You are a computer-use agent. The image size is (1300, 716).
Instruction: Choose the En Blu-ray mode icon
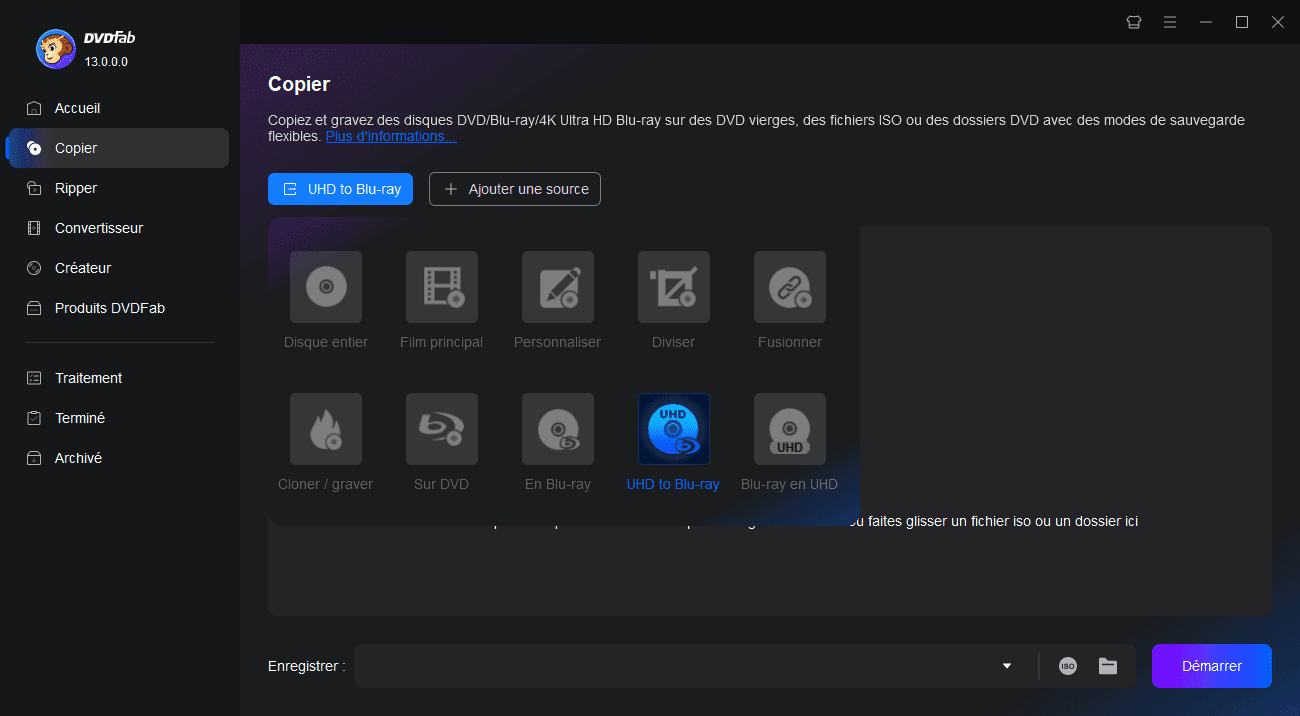pos(558,429)
